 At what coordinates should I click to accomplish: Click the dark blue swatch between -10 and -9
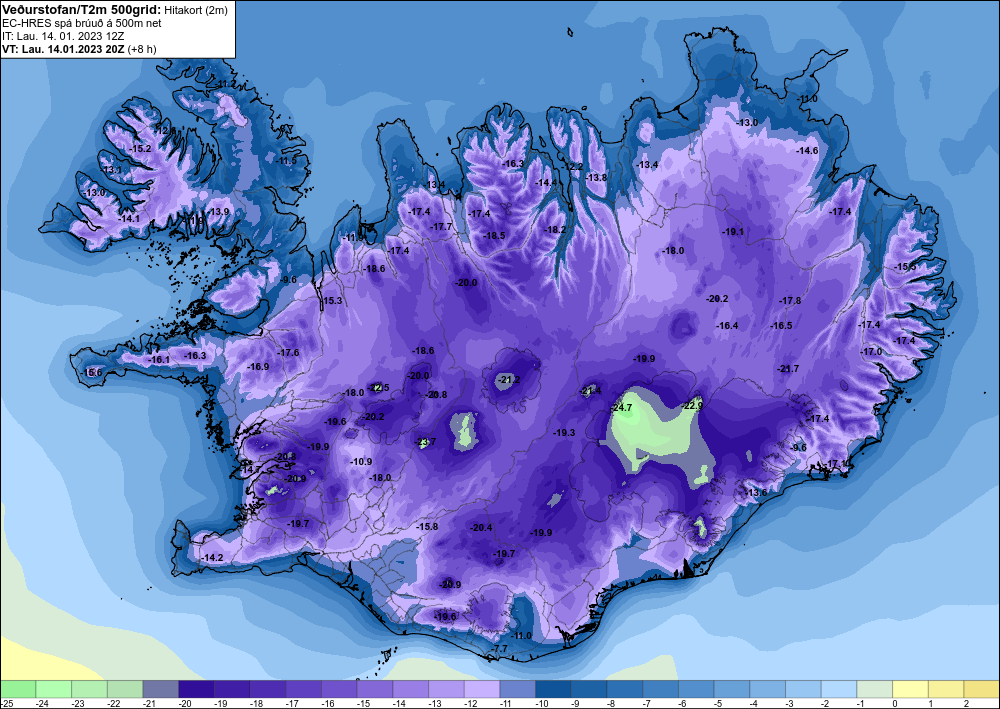click(x=554, y=689)
